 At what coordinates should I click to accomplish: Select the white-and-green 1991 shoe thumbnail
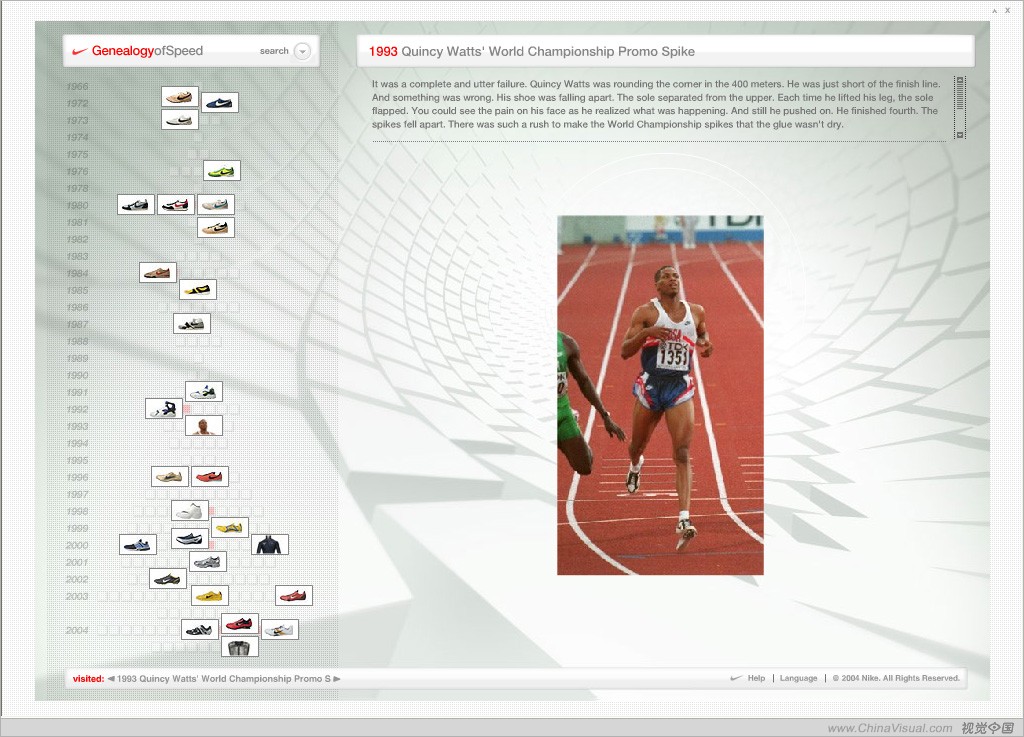pos(204,392)
